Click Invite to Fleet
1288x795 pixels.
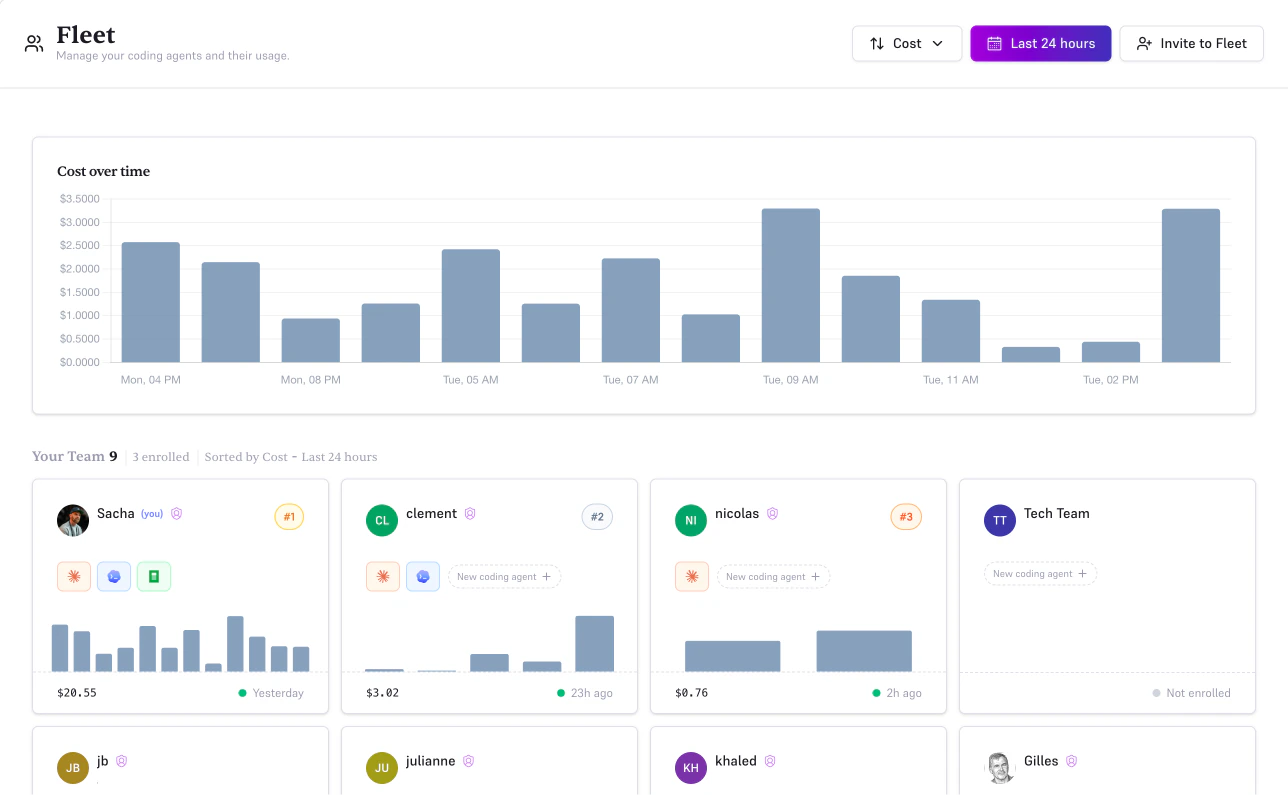(x=1191, y=43)
